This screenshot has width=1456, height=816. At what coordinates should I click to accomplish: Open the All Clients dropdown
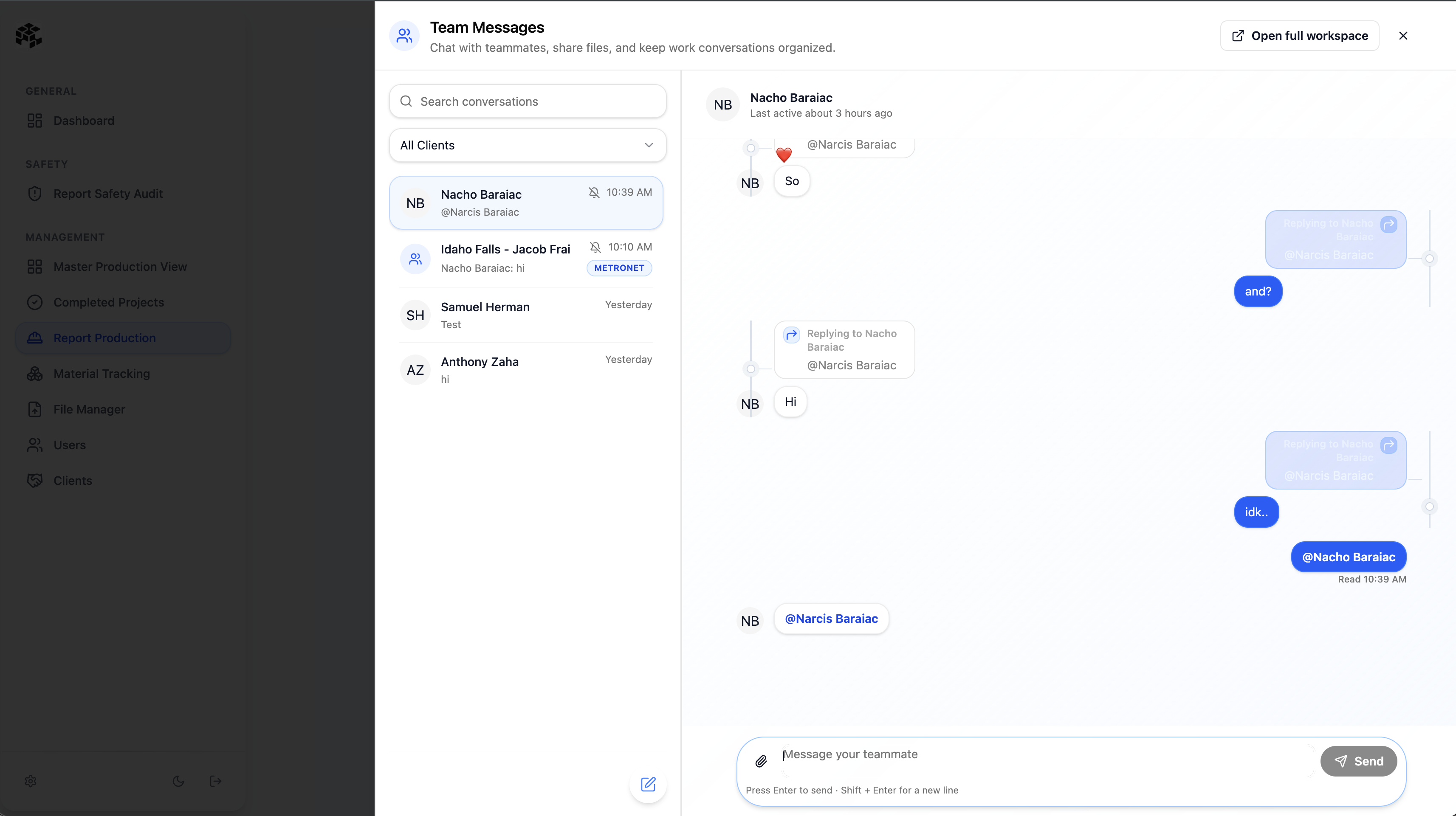tap(527, 145)
